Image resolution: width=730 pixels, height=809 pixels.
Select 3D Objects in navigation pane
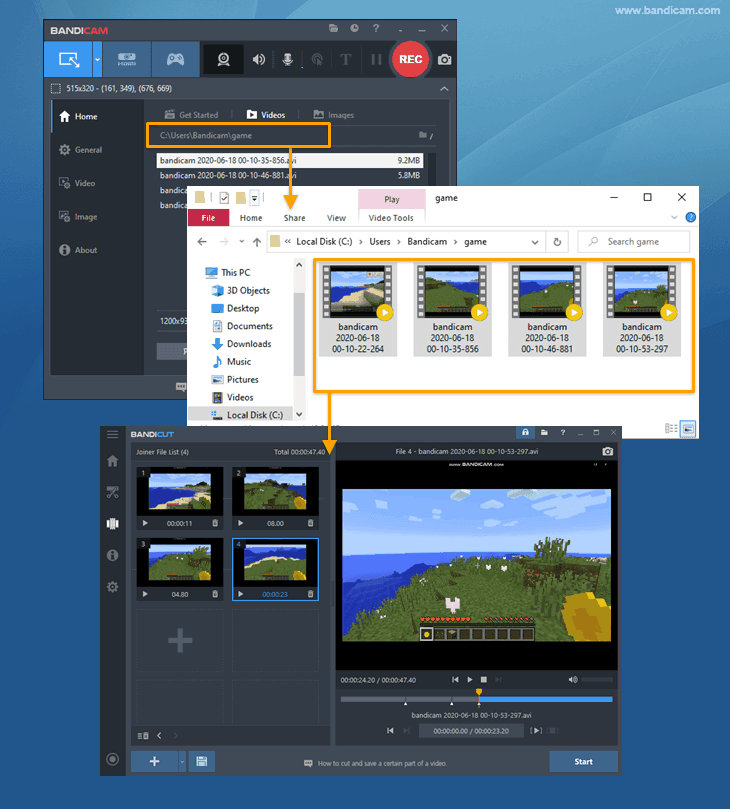pos(240,290)
